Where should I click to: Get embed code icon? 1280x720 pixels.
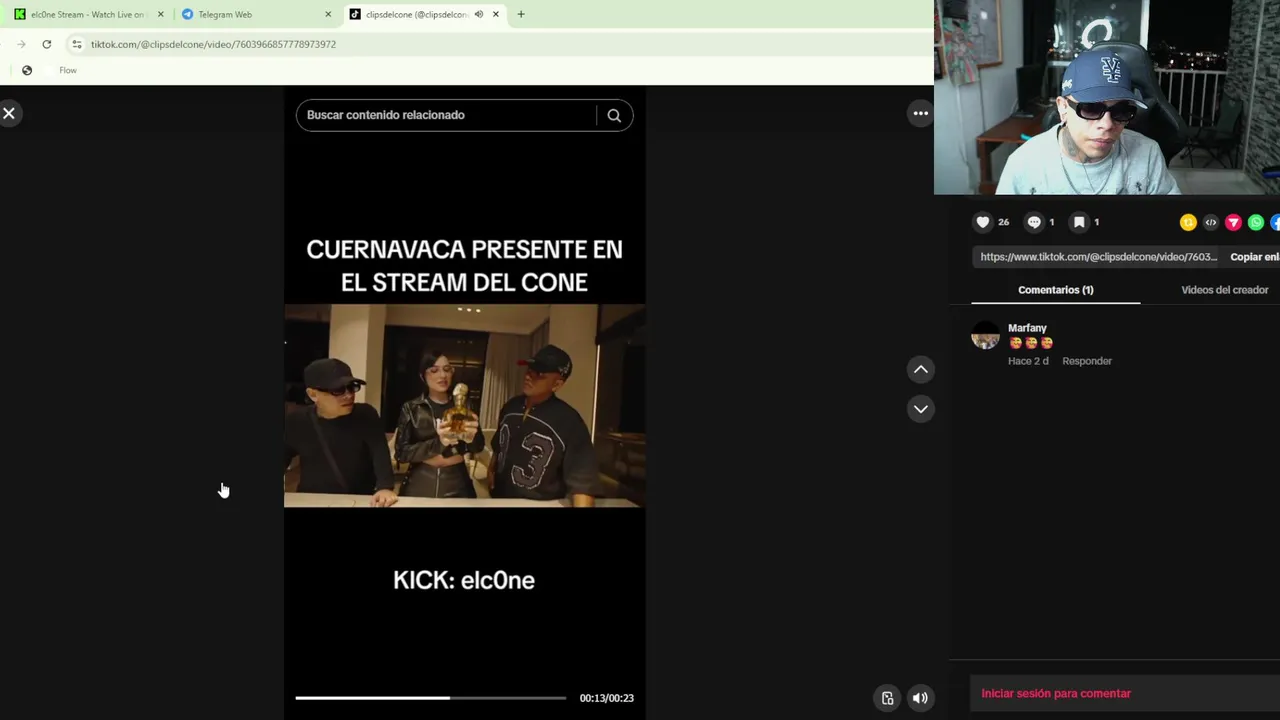(x=1211, y=223)
